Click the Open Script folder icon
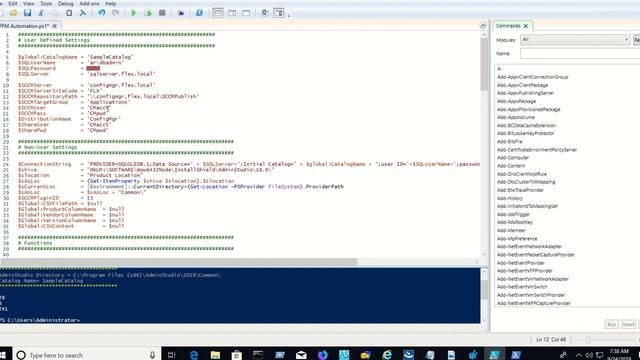Screen dimensions: 640x360 (13, 13)
